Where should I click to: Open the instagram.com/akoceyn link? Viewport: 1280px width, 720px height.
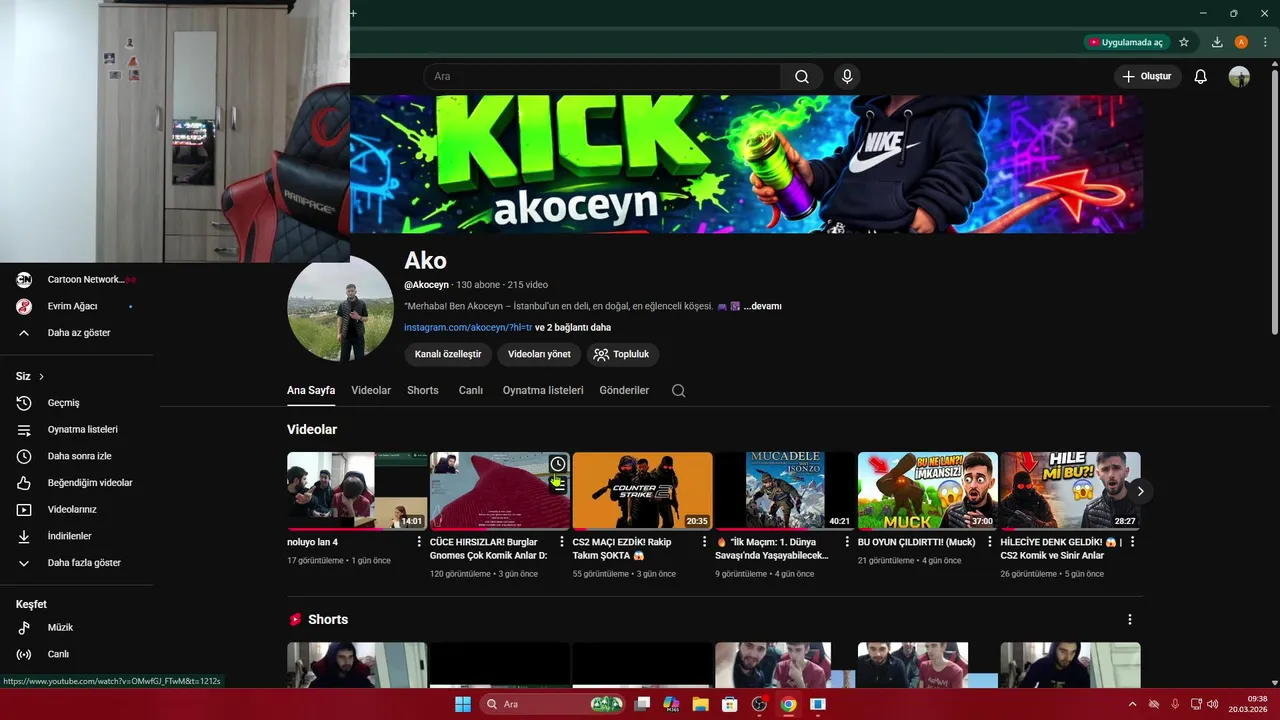point(468,327)
